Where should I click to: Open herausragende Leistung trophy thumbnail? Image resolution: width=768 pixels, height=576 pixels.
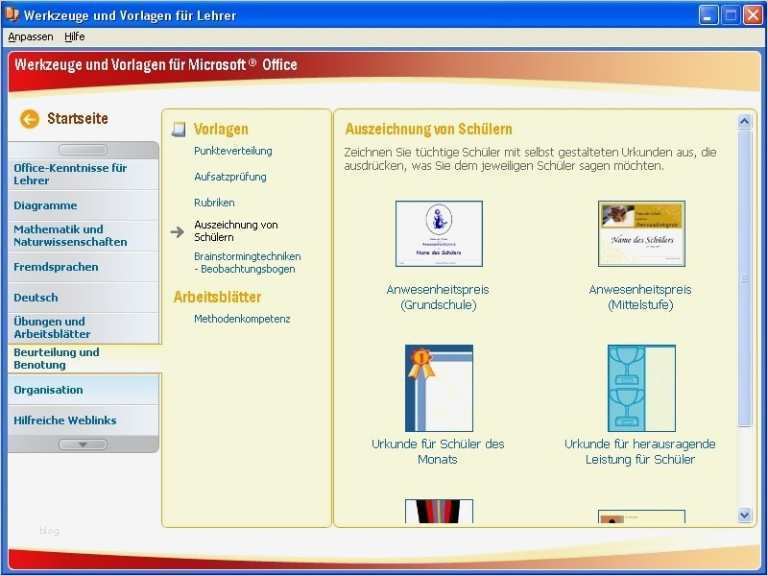tap(642, 388)
